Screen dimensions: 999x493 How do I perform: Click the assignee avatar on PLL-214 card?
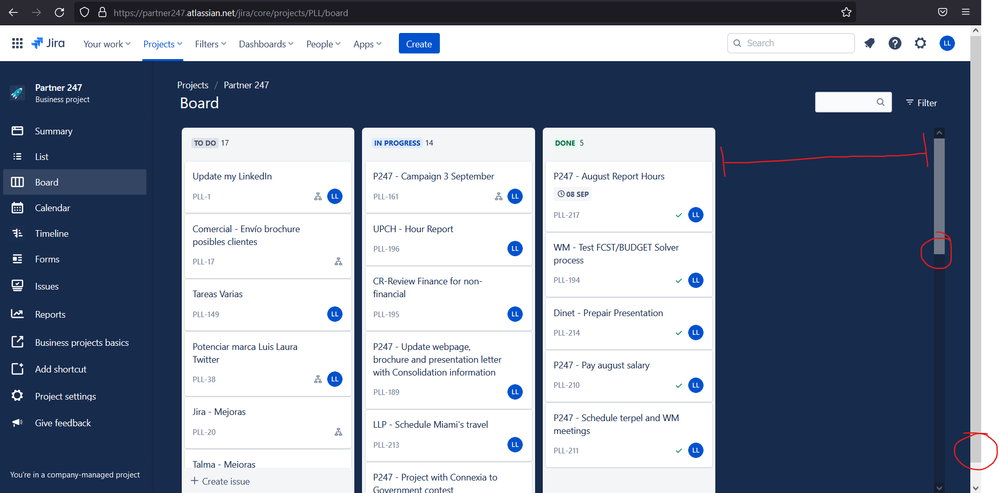coord(696,332)
